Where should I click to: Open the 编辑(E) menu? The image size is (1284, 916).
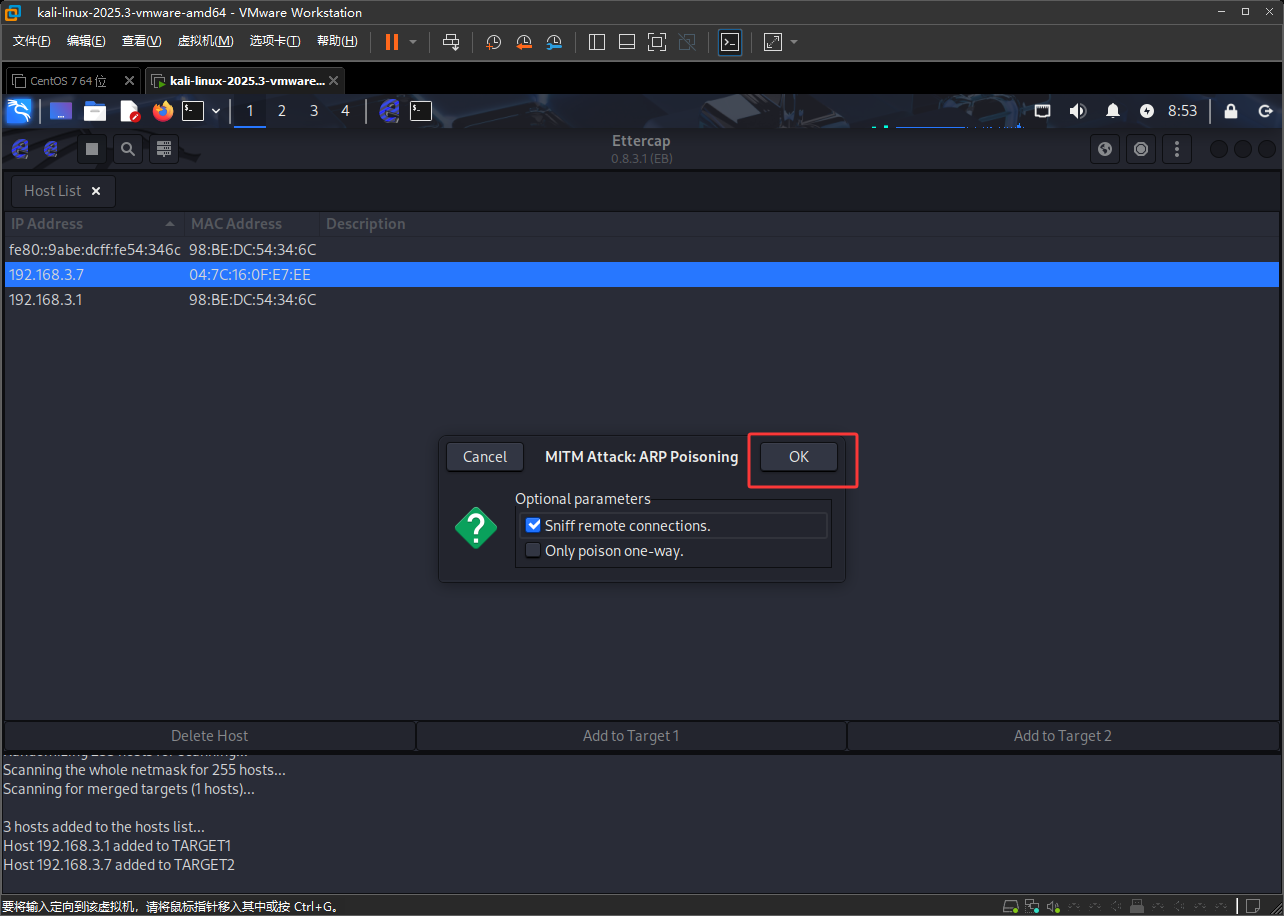(86, 41)
